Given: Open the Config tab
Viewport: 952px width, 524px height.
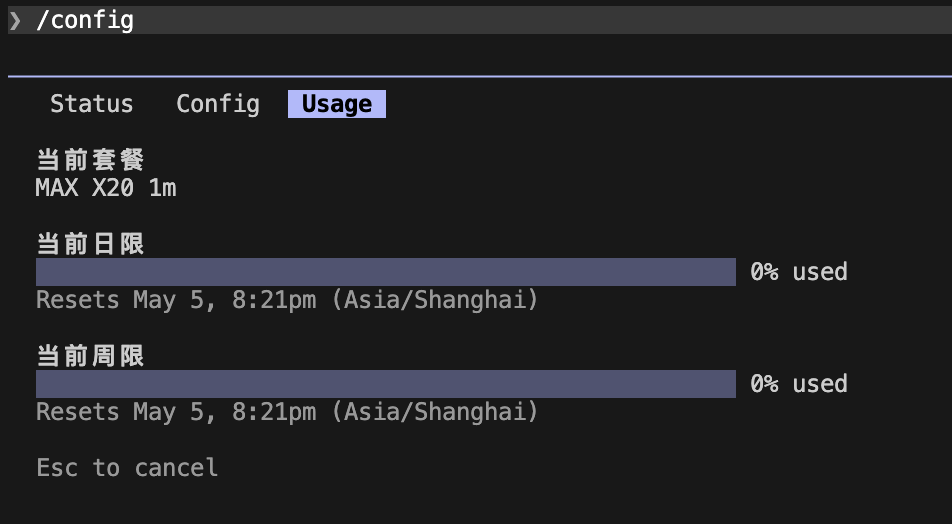Looking at the screenshot, I should [218, 104].
